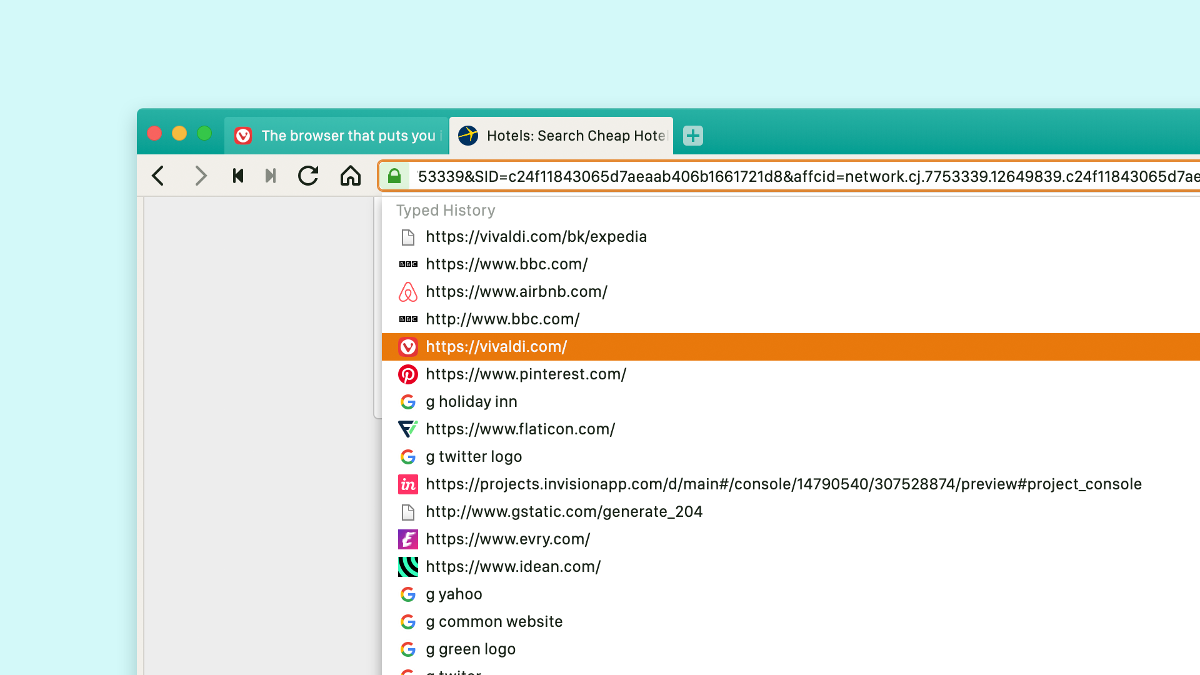This screenshot has height=675, width=1200.
Task: Select https://www.idean.com/ suggestion
Action: pos(791,567)
